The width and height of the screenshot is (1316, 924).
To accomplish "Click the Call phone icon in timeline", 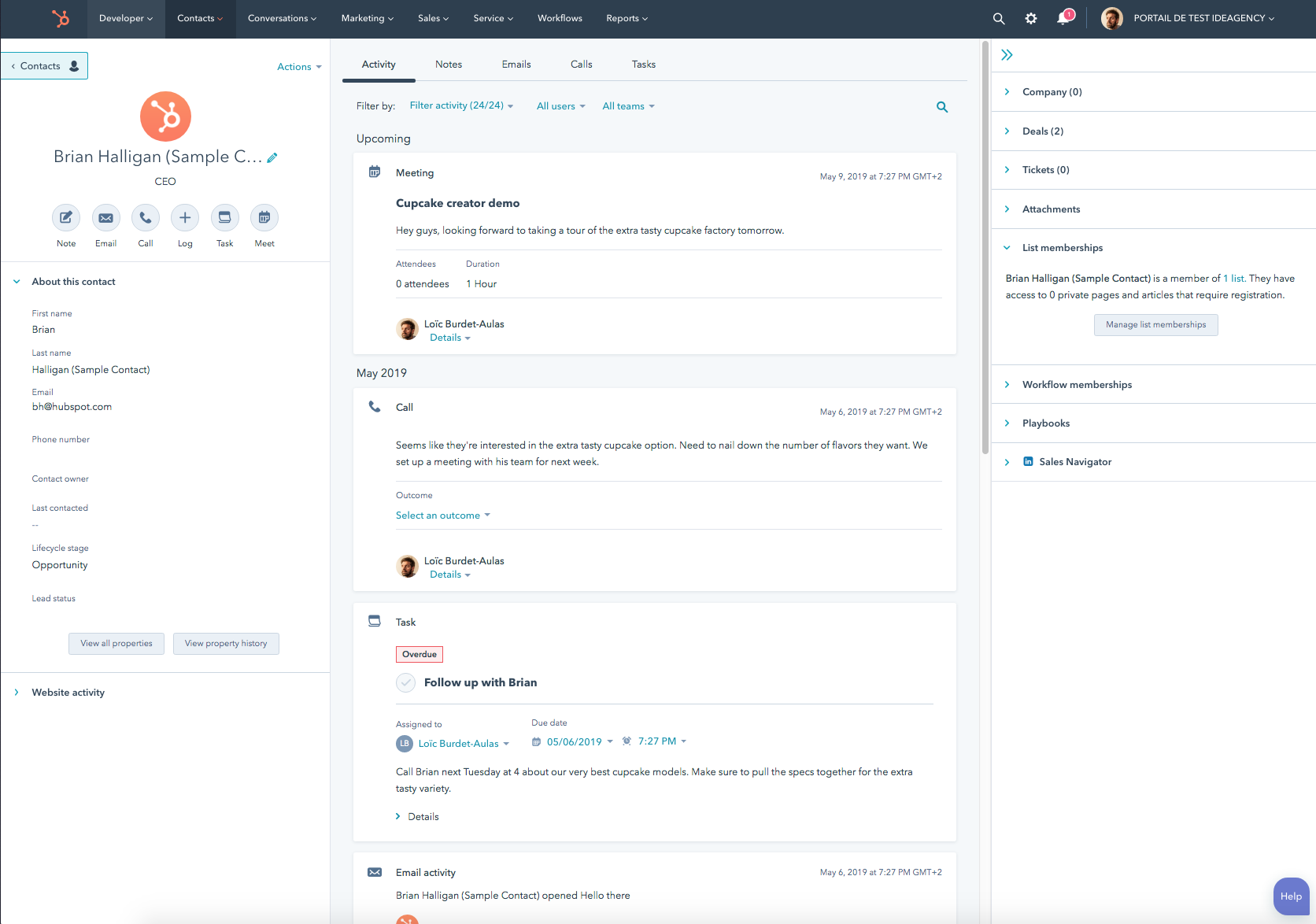I will (375, 407).
